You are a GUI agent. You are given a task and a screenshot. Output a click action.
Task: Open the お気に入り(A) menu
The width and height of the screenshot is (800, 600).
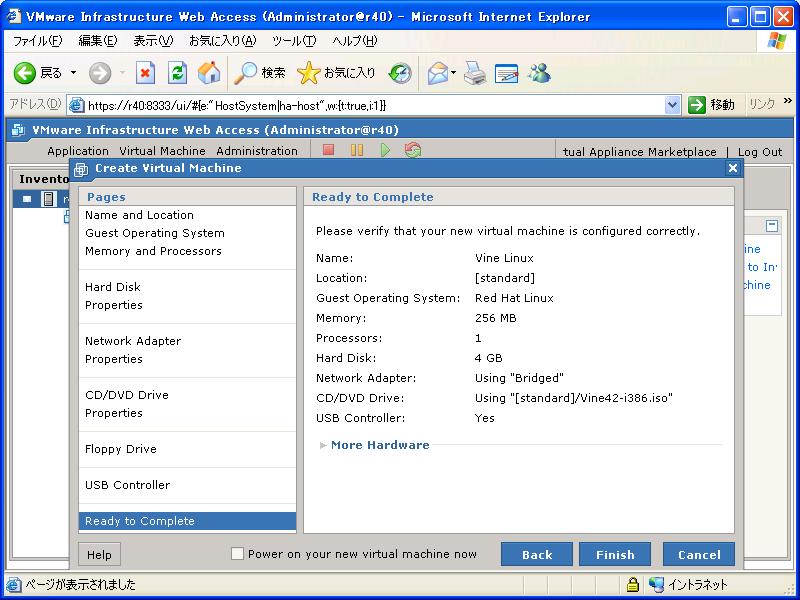click(222, 41)
